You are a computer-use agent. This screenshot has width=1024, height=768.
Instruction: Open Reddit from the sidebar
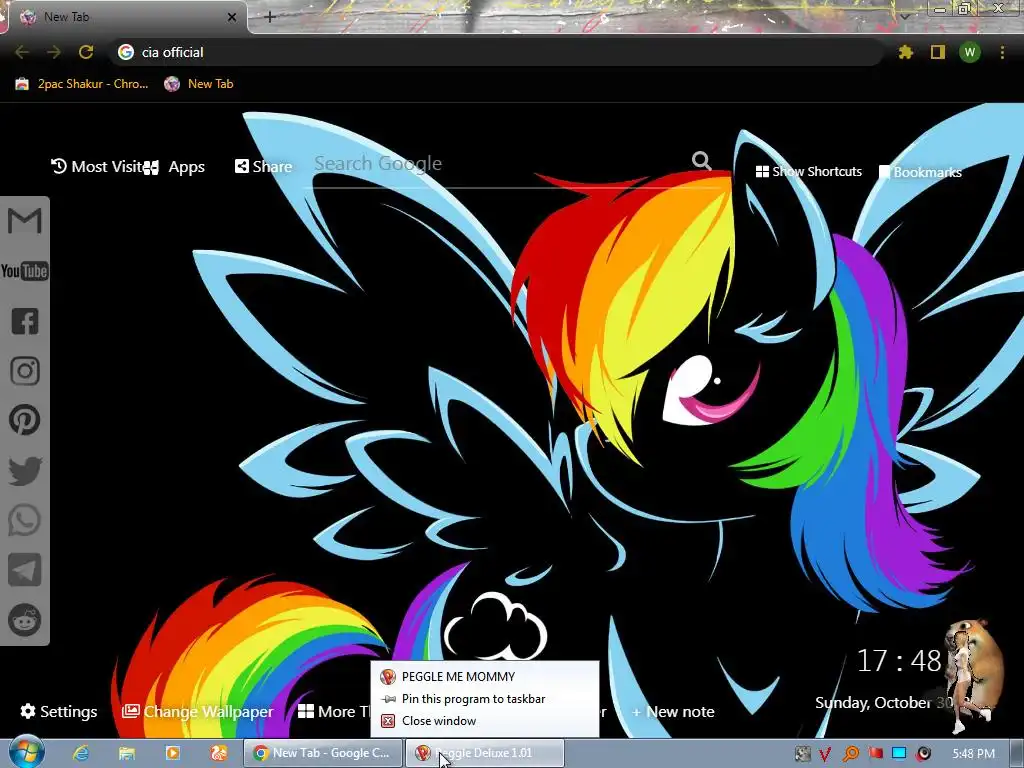point(25,620)
